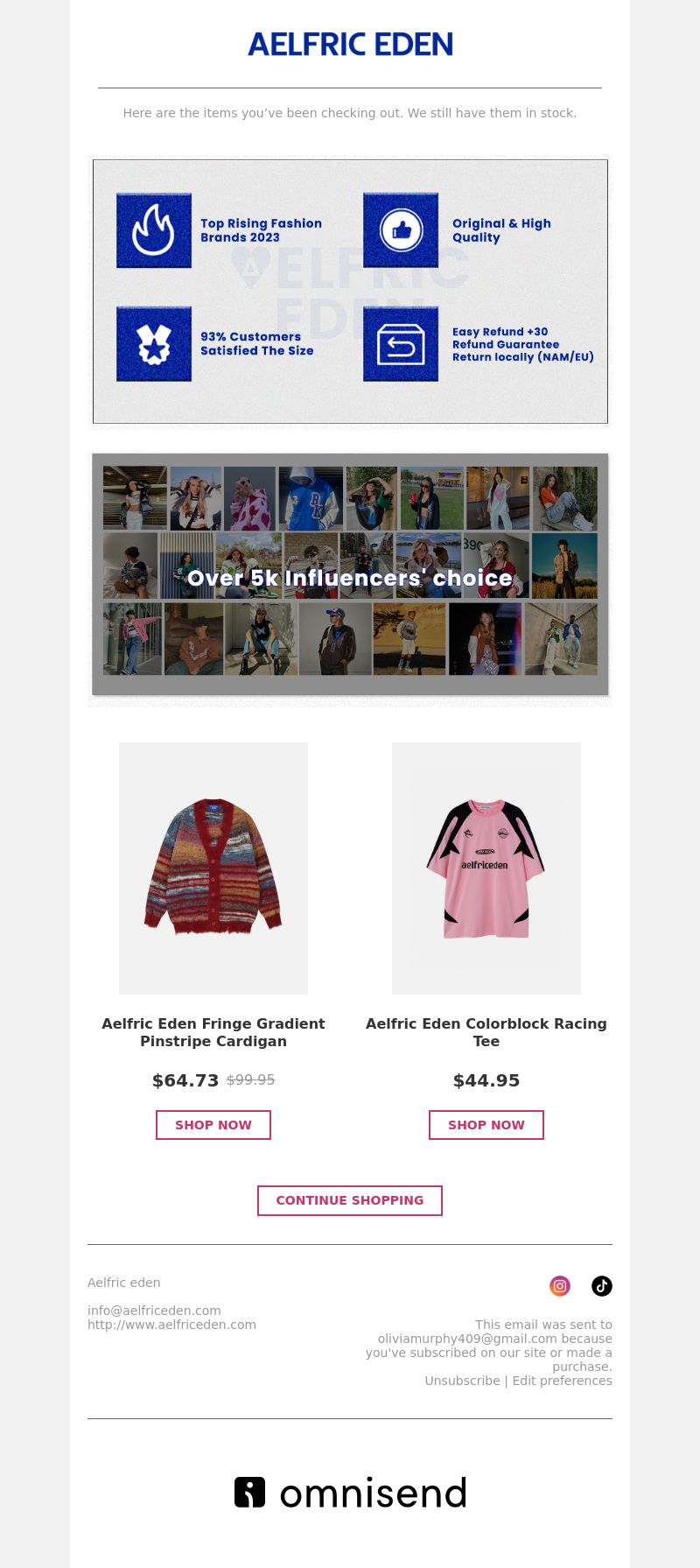Open the Instagram social icon

pos(560,1285)
